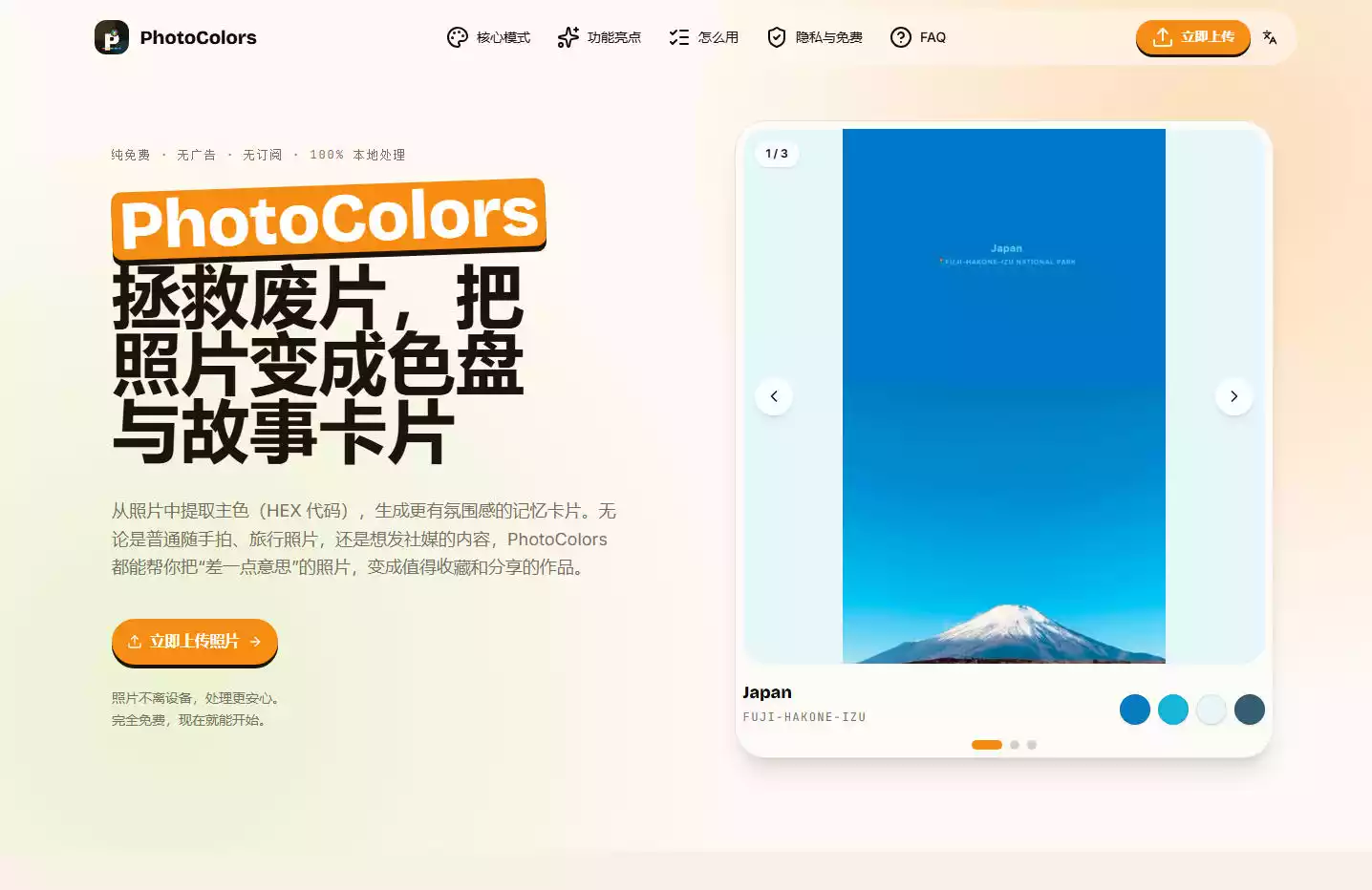The image size is (1372, 890).
Task: Click the 100% 本地处理 tagline text
Action: pyautogui.click(x=357, y=155)
